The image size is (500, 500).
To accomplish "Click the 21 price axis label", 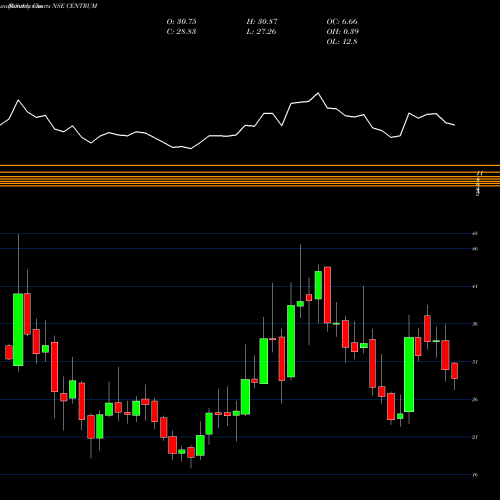I will point(475,437).
